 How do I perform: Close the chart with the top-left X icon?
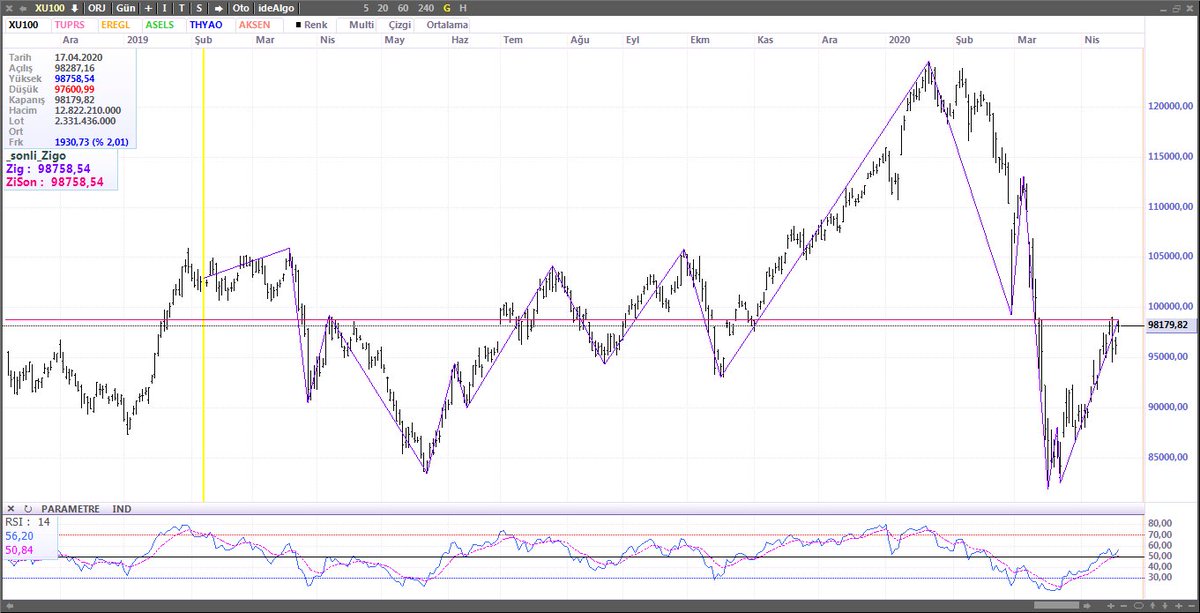[9, 8]
